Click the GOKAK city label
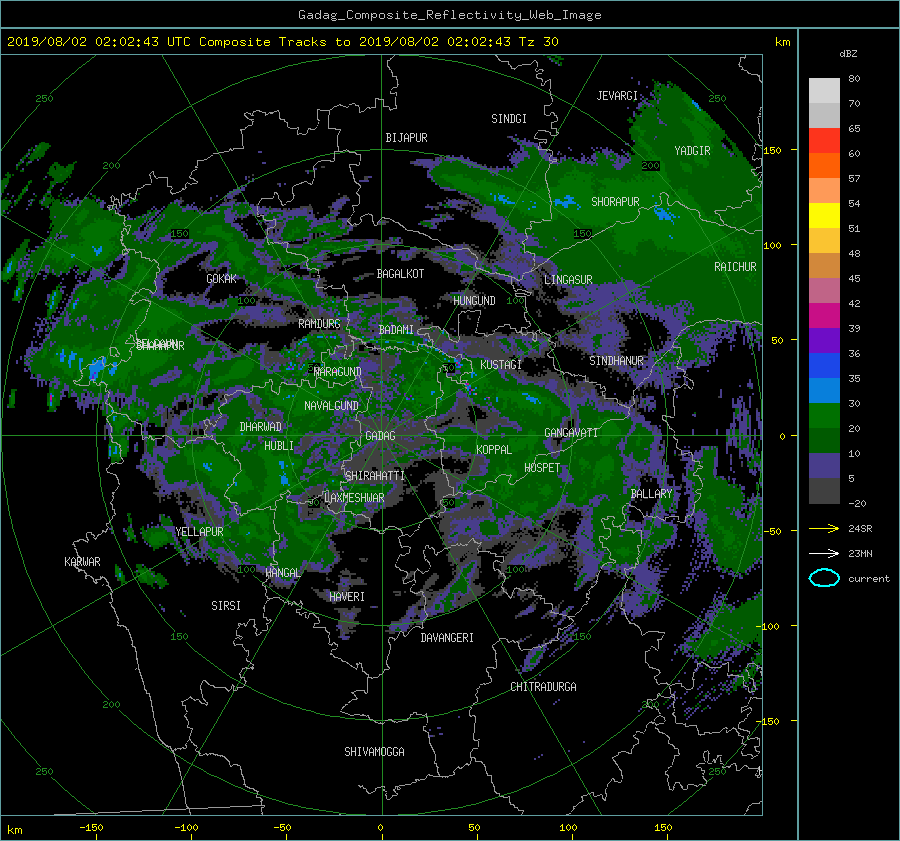This screenshot has width=900, height=841. pyautogui.click(x=222, y=279)
